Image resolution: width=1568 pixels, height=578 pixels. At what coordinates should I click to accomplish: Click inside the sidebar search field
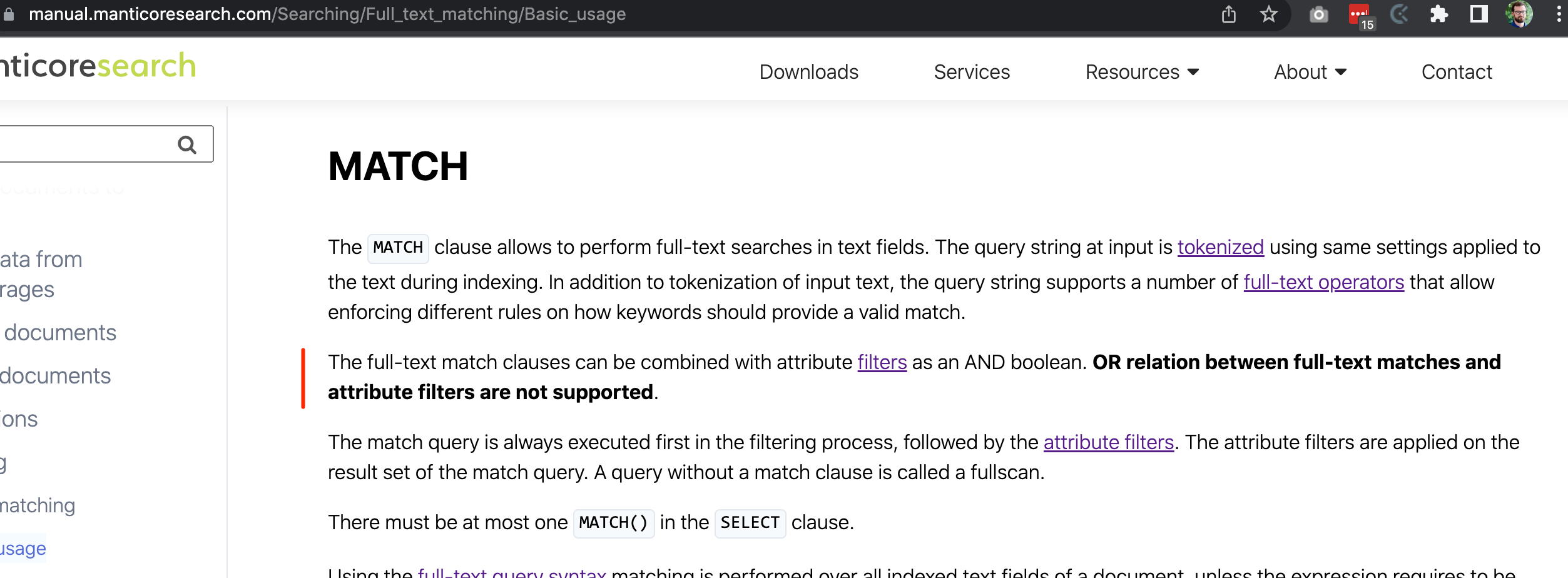[x=88, y=144]
